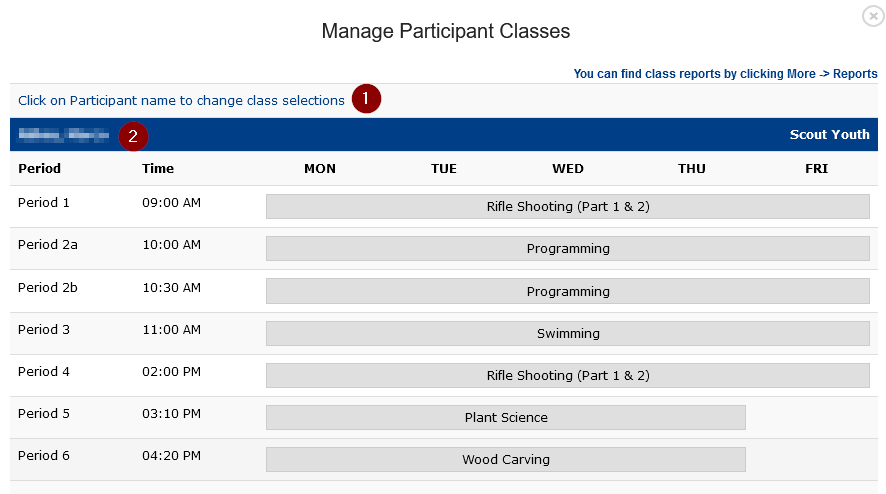Click the Plant Science class bar
The image size is (886, 494).
[x=506, y=417]
